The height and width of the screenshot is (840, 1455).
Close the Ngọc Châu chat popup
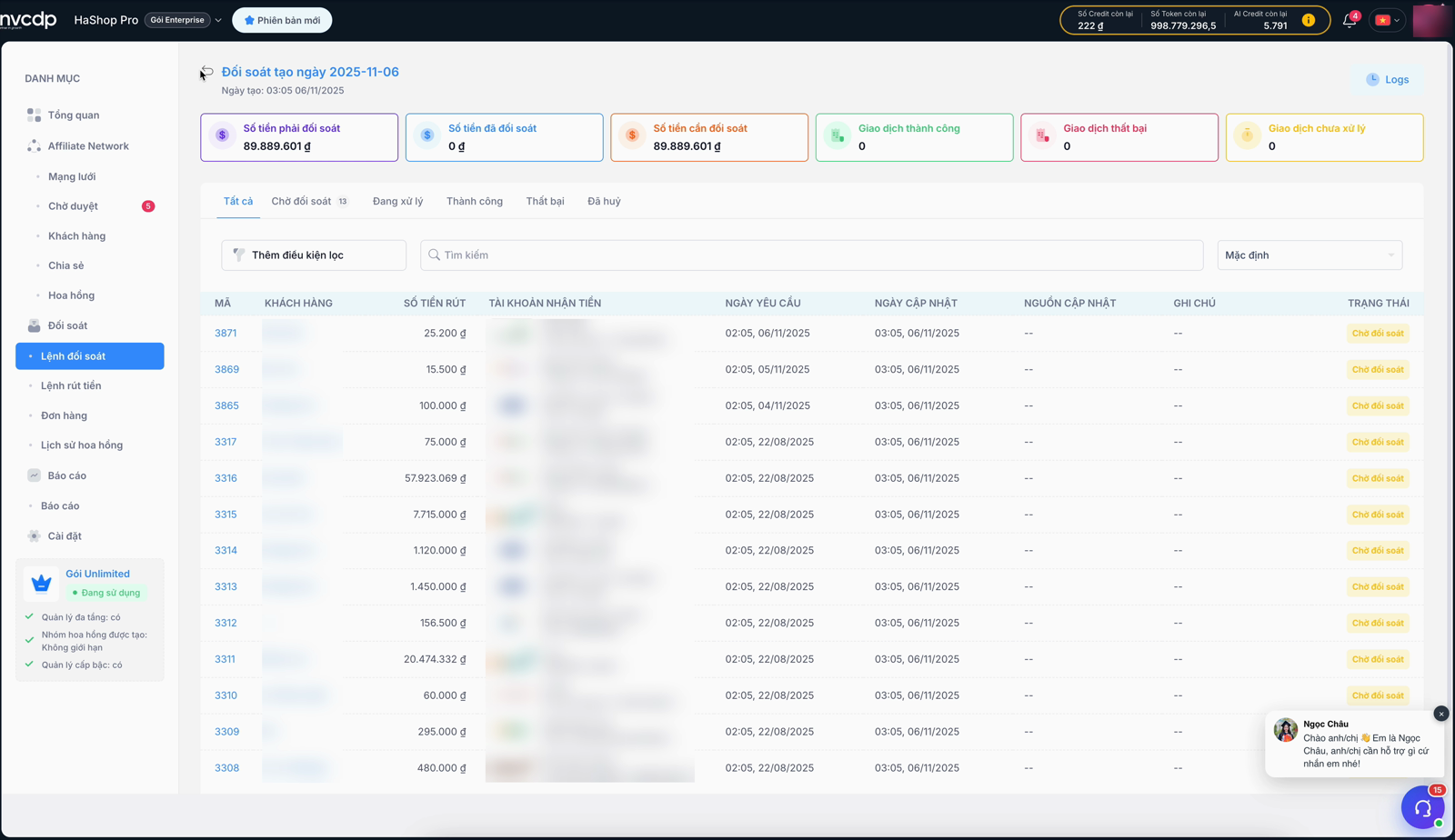tap(1441, 714)
